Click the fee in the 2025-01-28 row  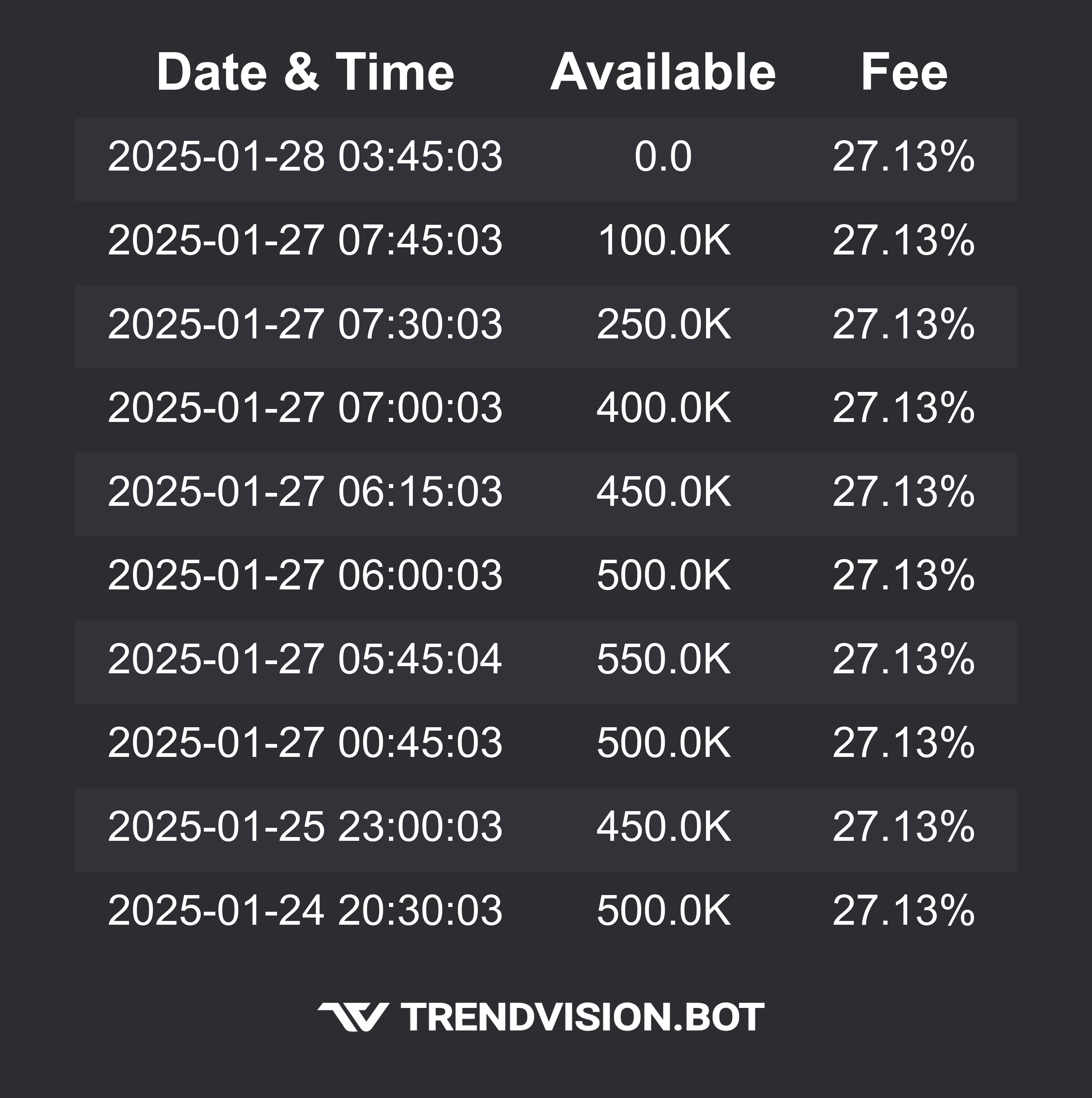[903, 156]
